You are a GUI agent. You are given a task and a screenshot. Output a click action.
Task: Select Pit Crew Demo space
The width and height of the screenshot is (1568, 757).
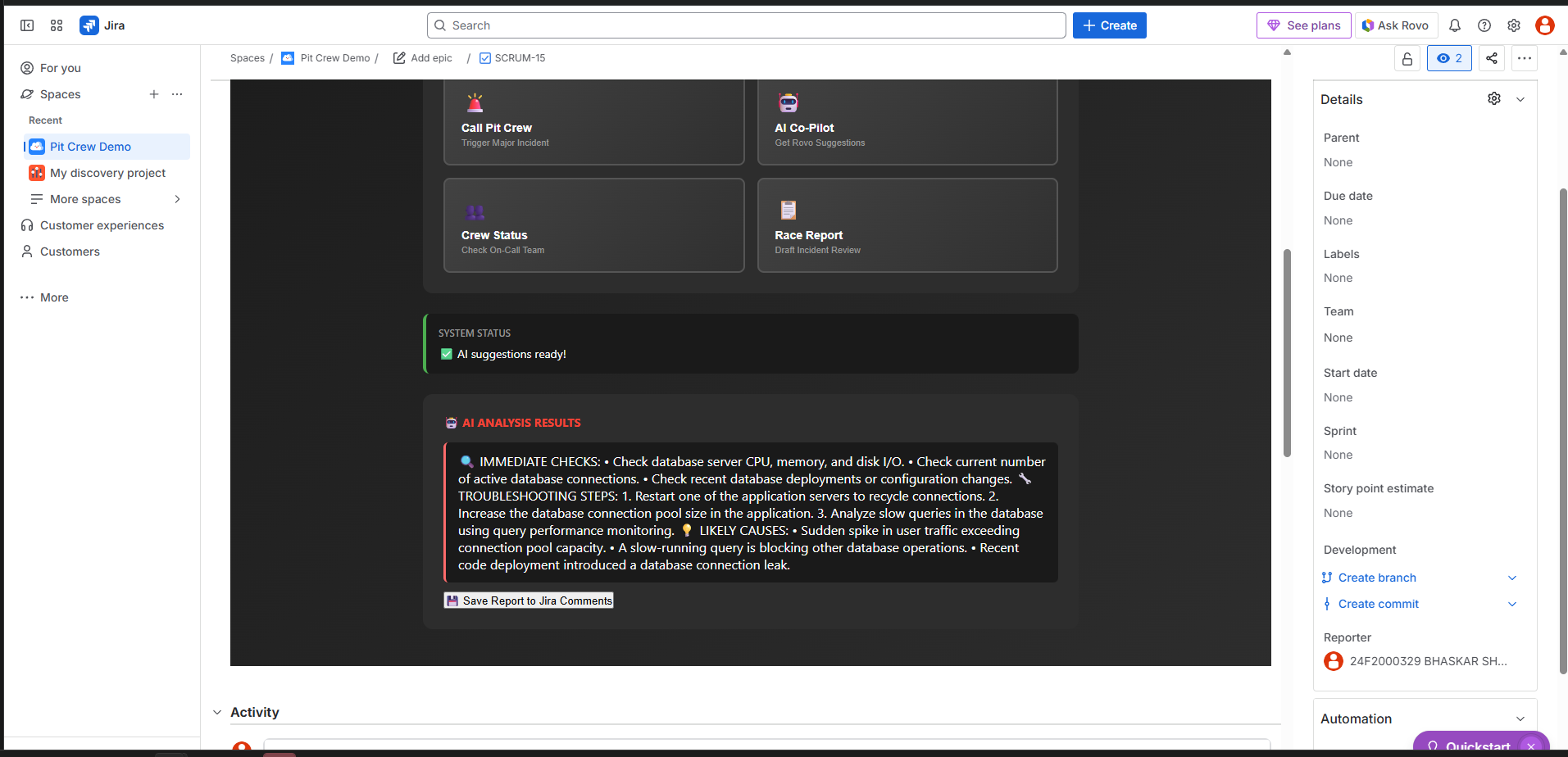107,147
